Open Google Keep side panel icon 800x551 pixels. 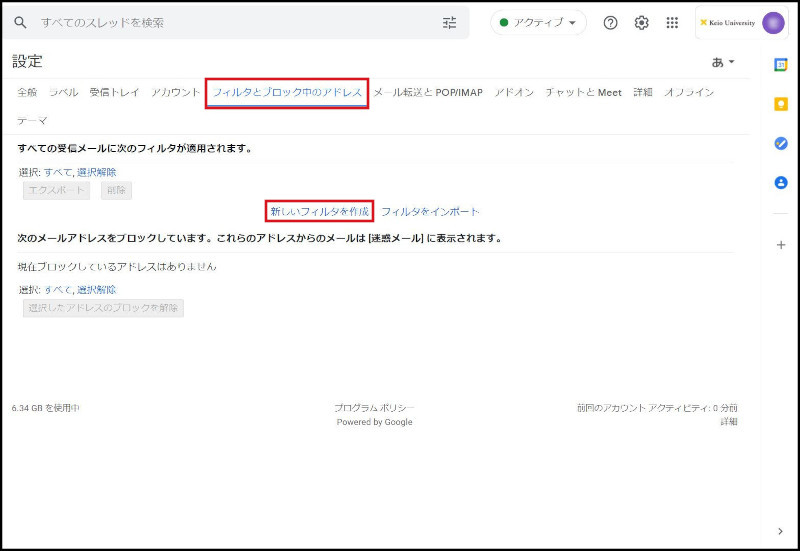pos(781,104)
